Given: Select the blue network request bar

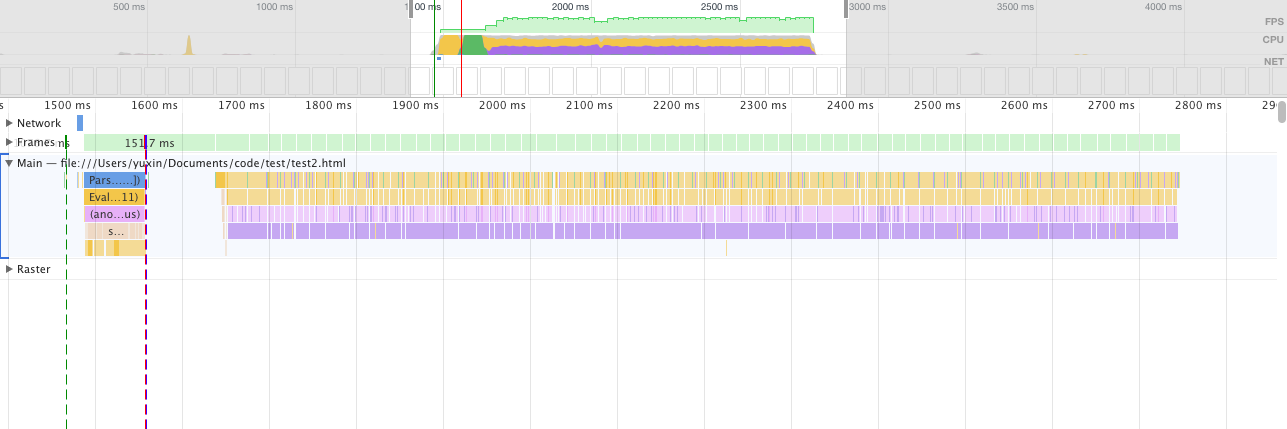Looking at the screenshot, I should (x=80, y=123).
